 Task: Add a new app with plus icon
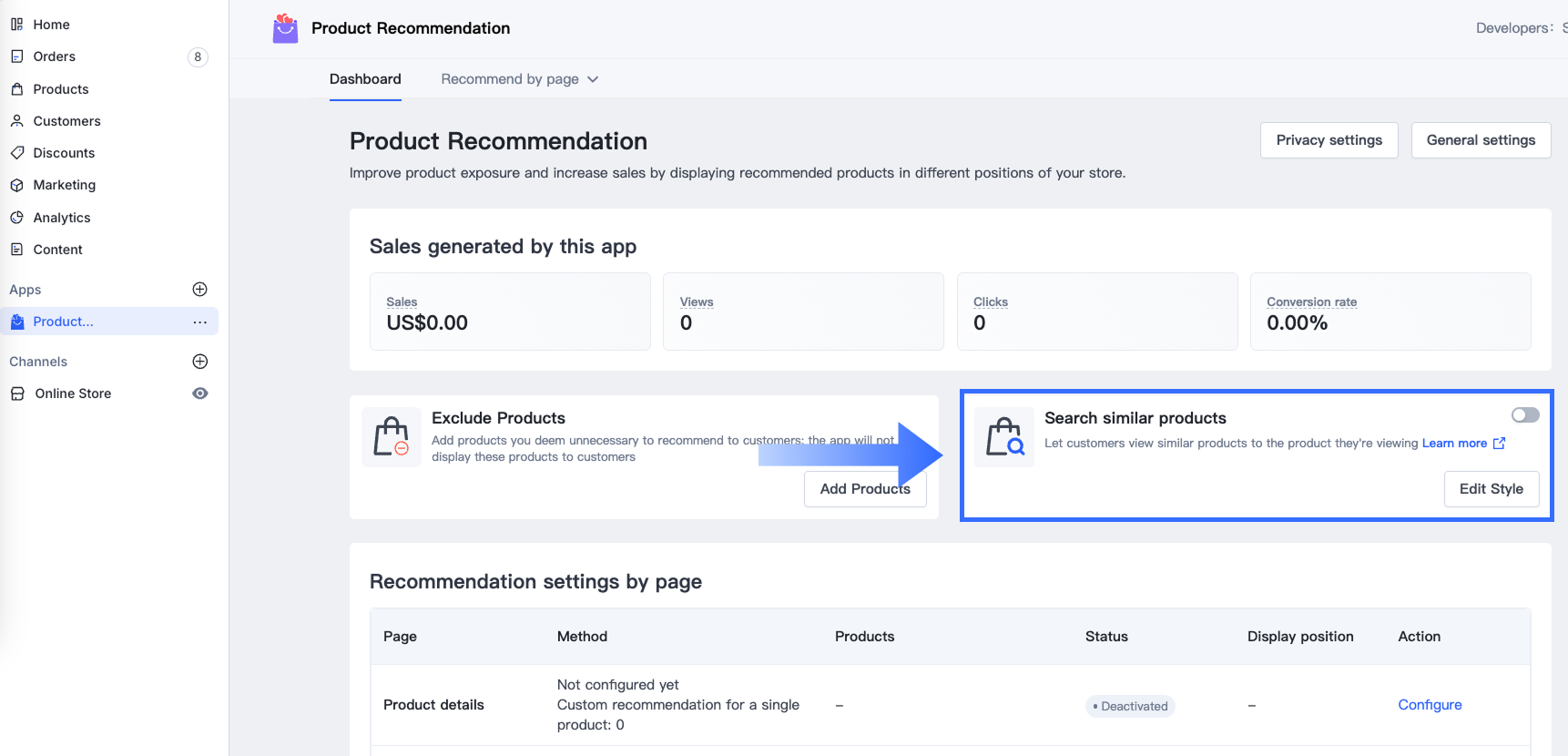pos(200,290)
